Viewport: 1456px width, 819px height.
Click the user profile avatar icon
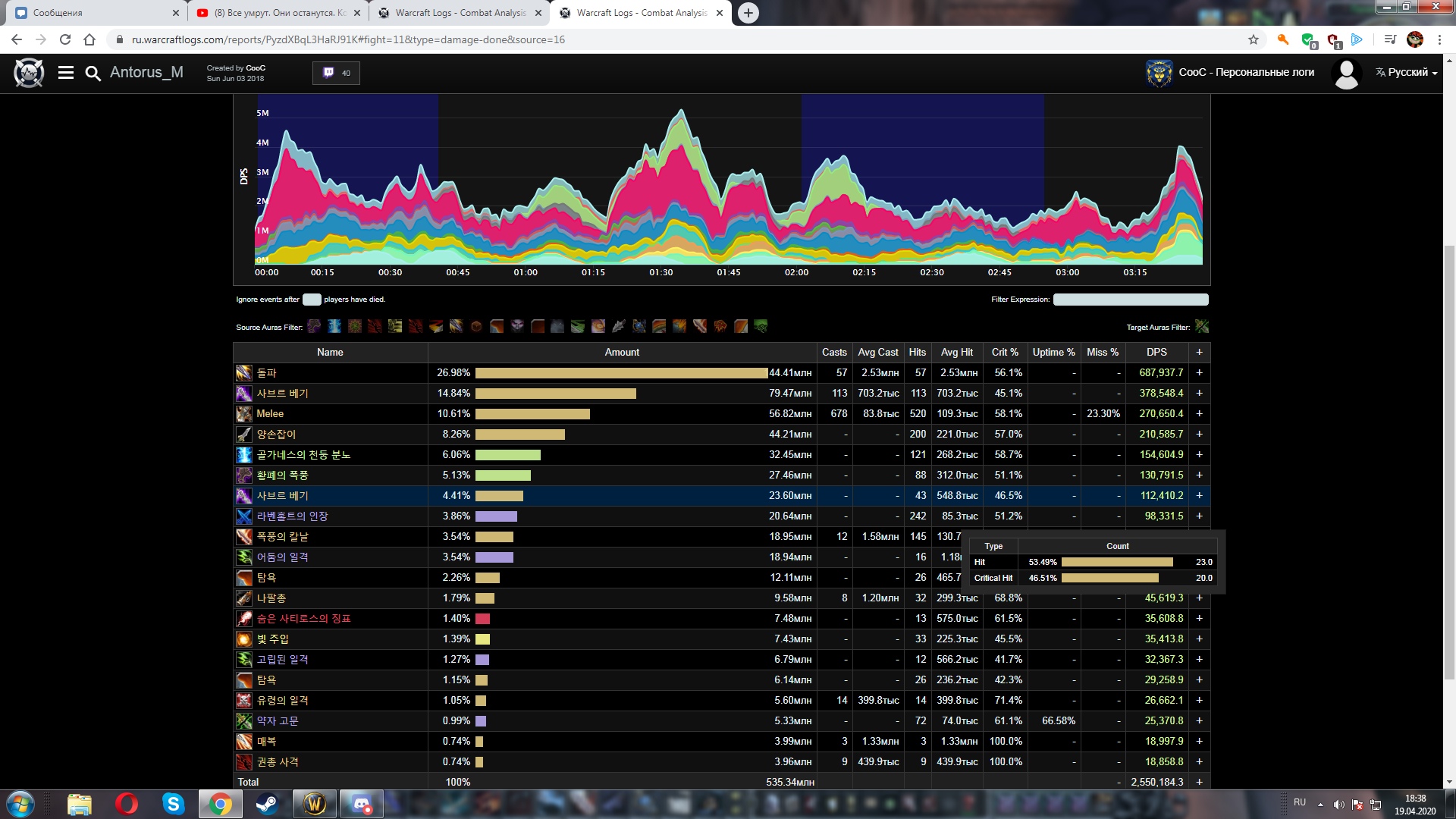(x=1346, y=74)
